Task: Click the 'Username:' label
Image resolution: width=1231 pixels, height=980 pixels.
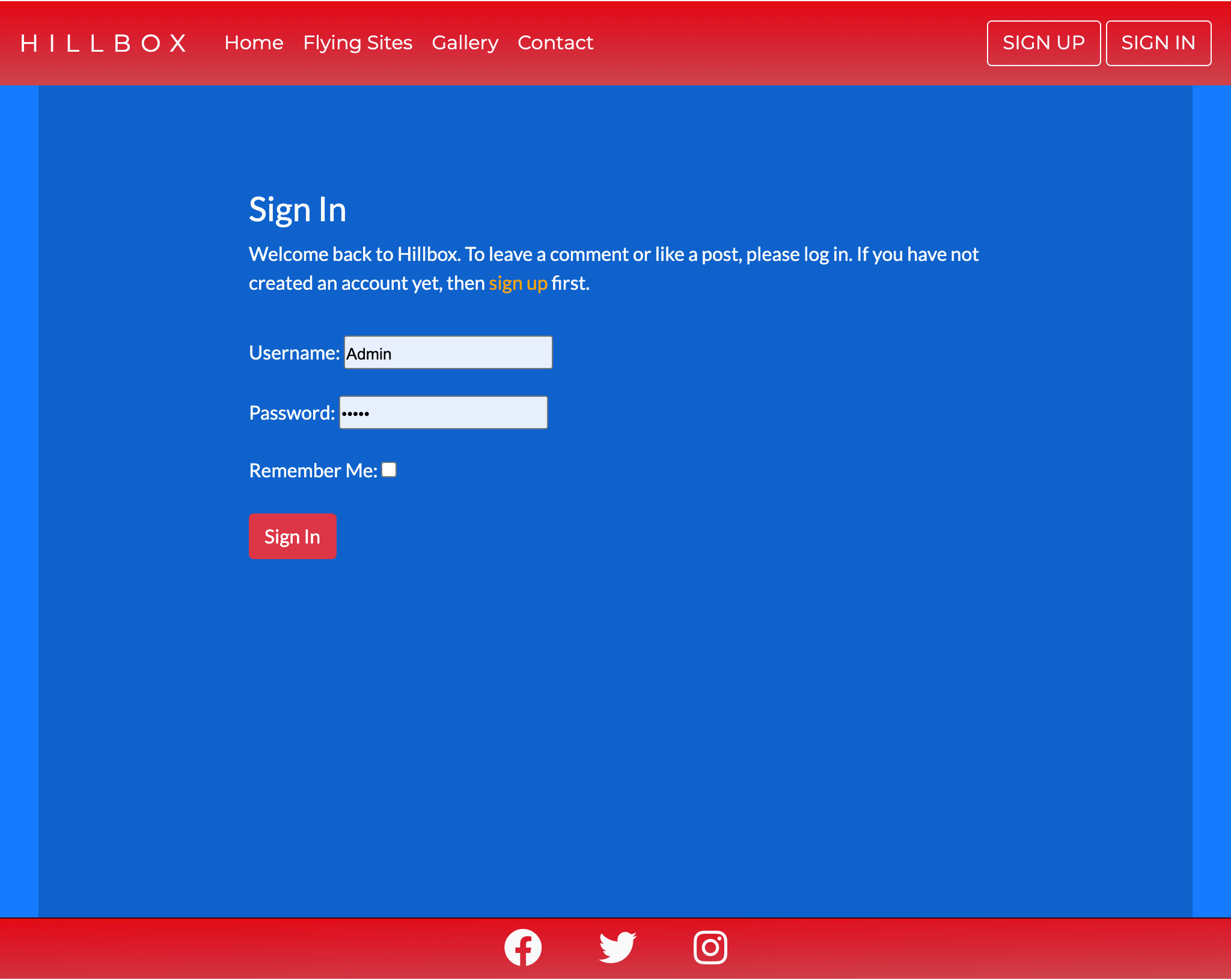Action: click(x=294, y=353)
